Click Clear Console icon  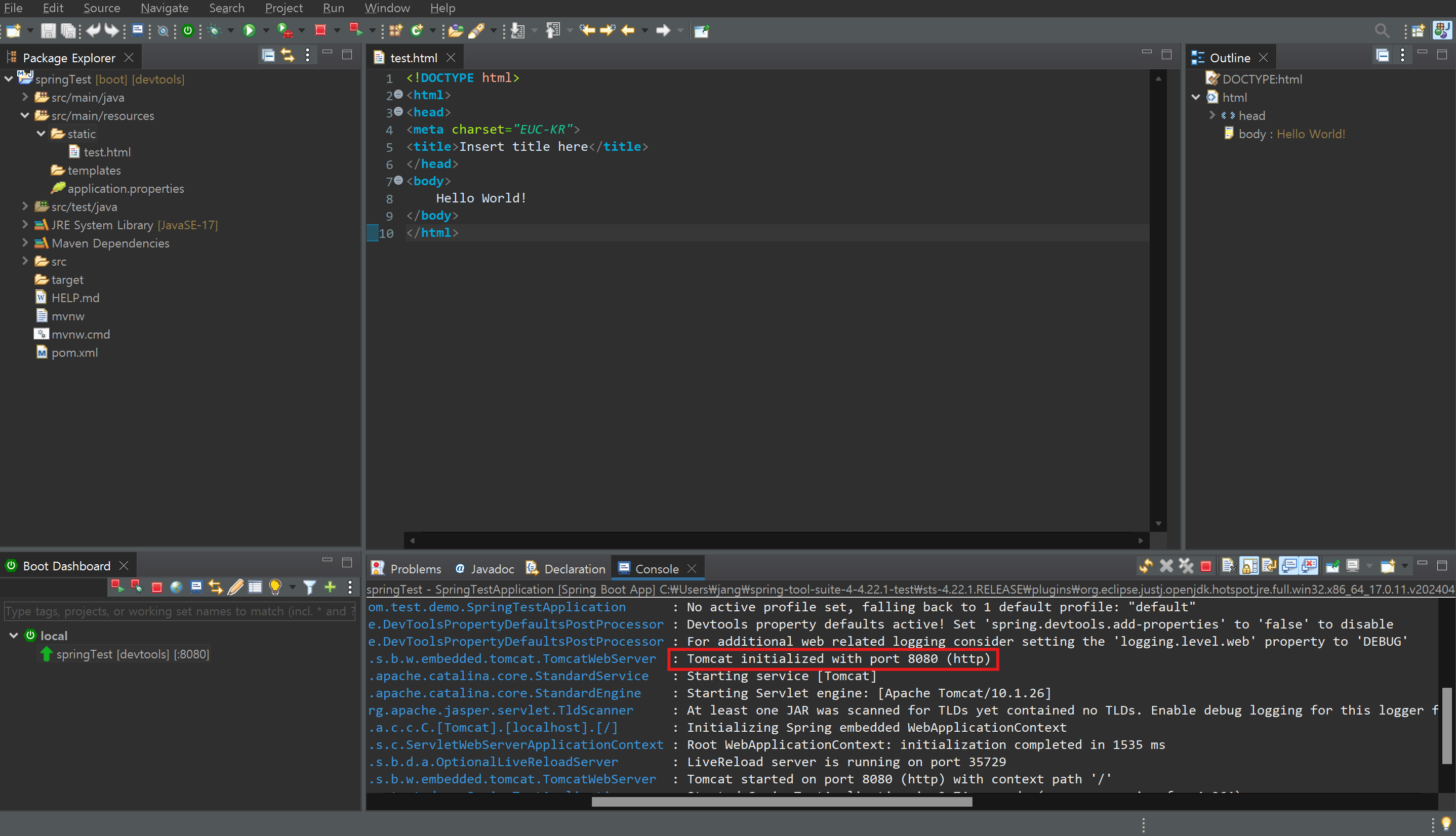tap(1229, 566)
